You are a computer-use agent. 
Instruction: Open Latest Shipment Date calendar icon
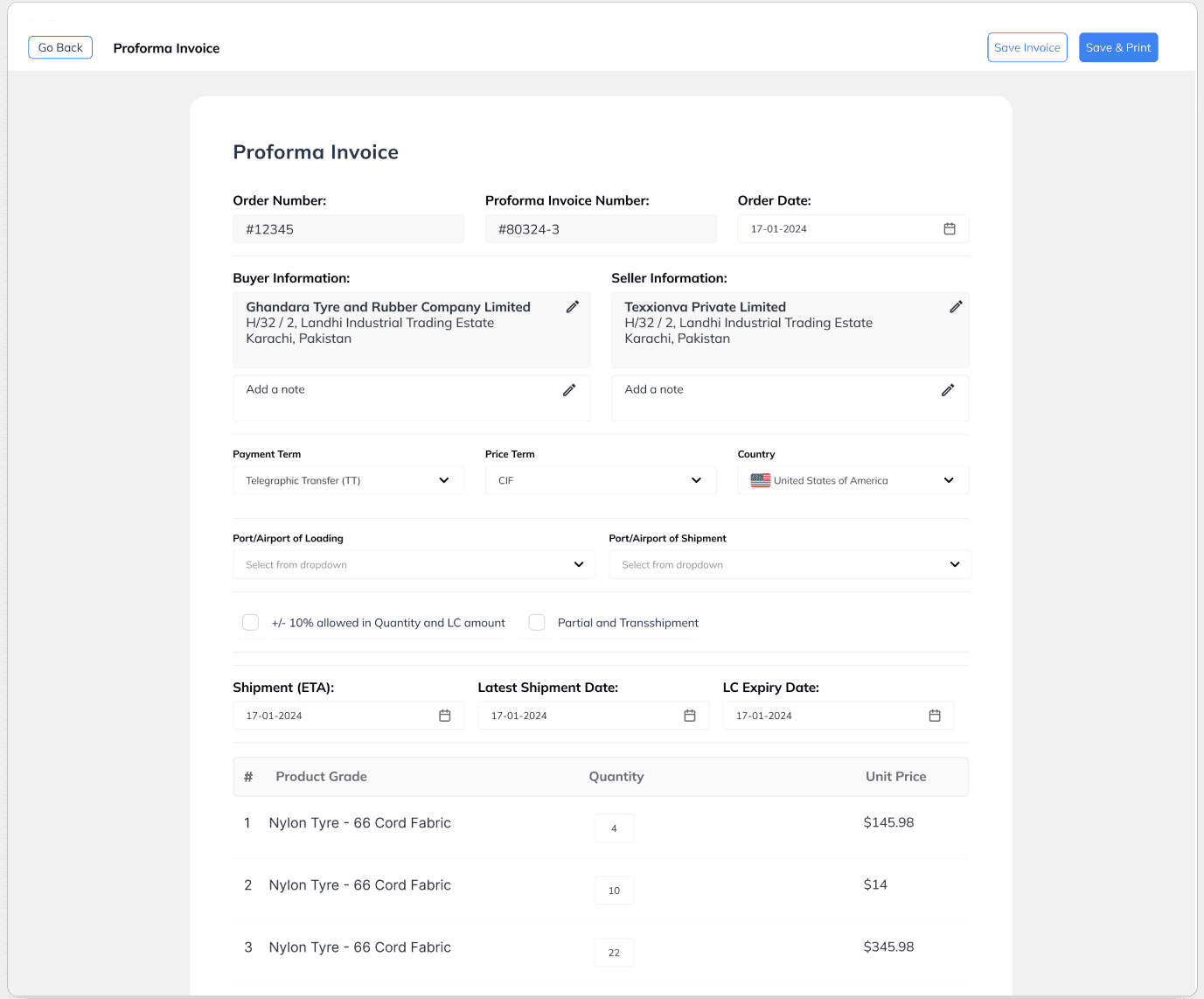point(689,716)
